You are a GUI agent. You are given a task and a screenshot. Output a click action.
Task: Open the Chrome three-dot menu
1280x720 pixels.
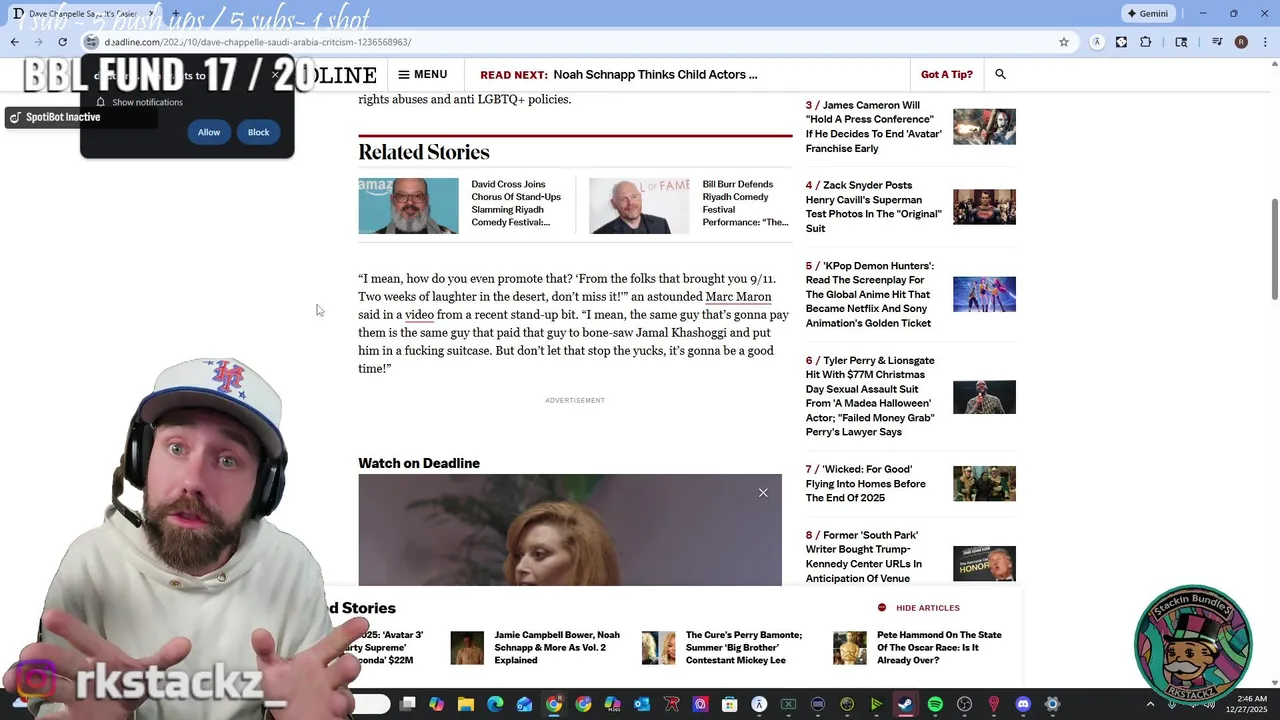pos(1265,42)
